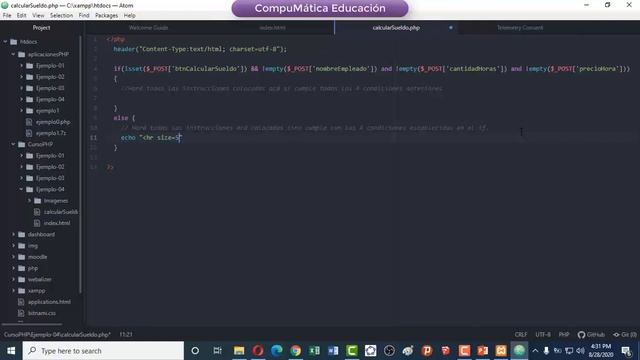Click the GitHub octocat icon in status bar

(581, 335)
